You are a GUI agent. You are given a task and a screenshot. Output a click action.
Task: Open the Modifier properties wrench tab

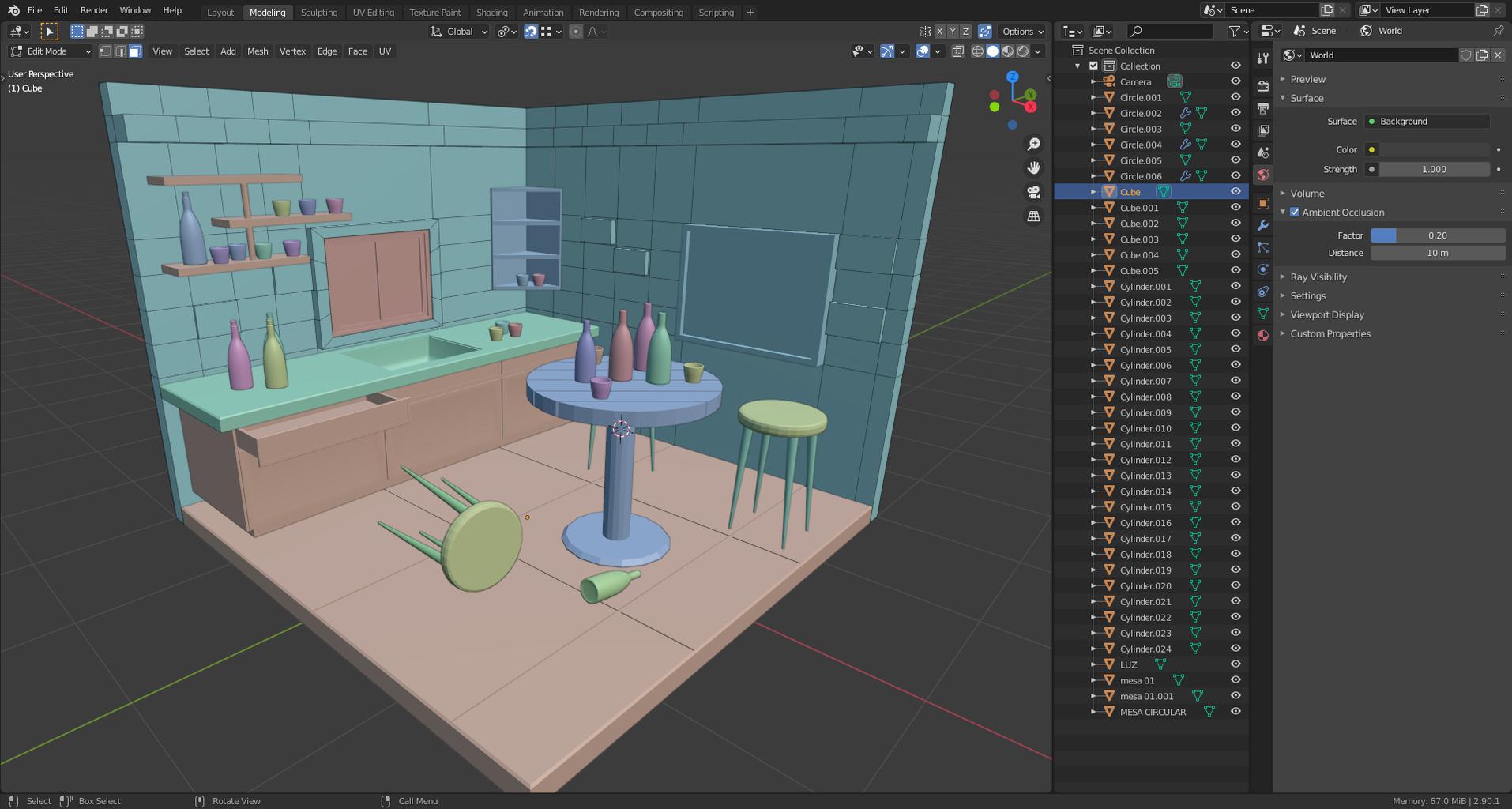tap(1262, 226)
